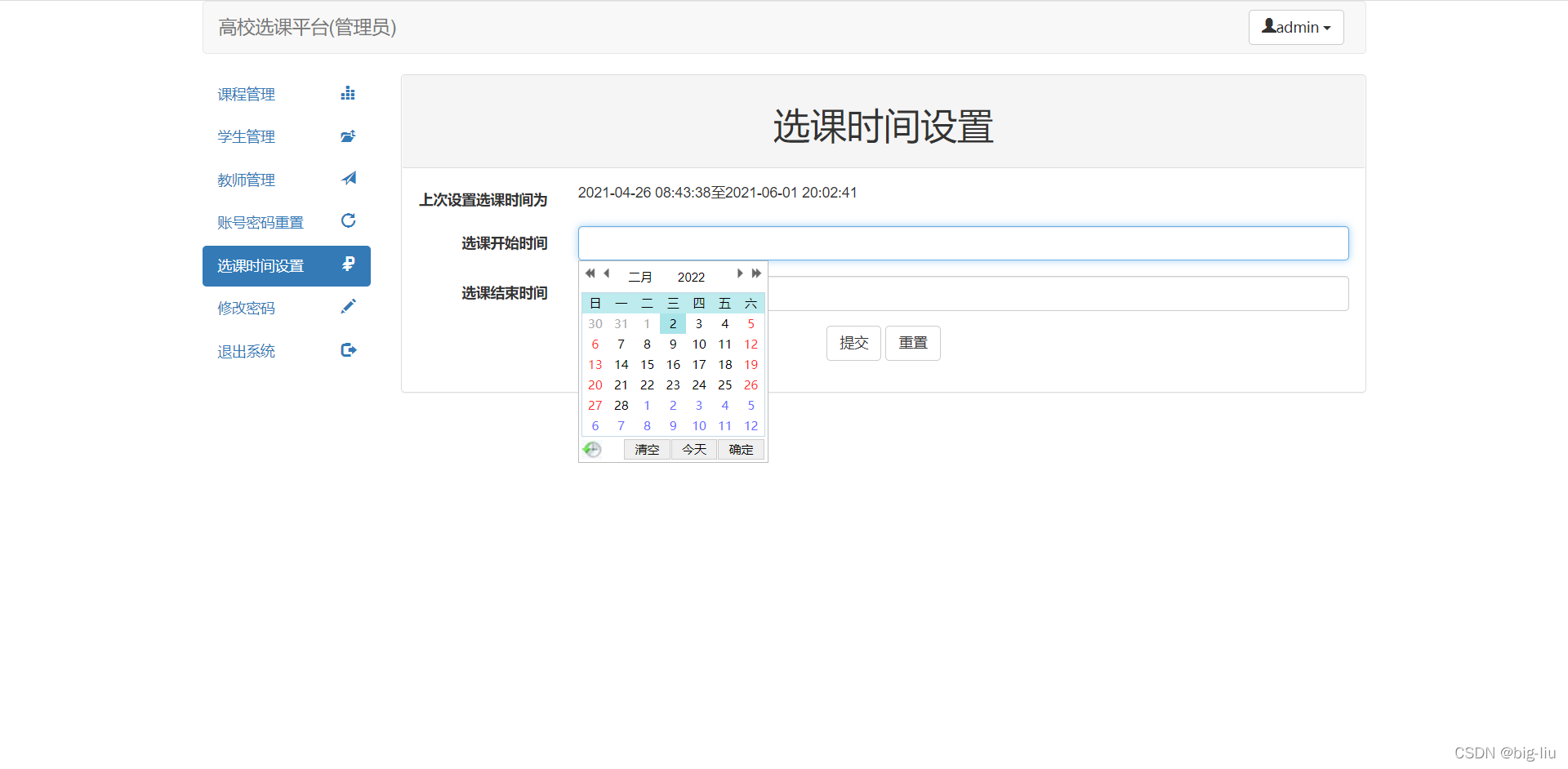Viewport: 1568px width, 769px height.
Task: Select date 16 in the calendar
Action: pyautogui.click(x=673, y=365)
